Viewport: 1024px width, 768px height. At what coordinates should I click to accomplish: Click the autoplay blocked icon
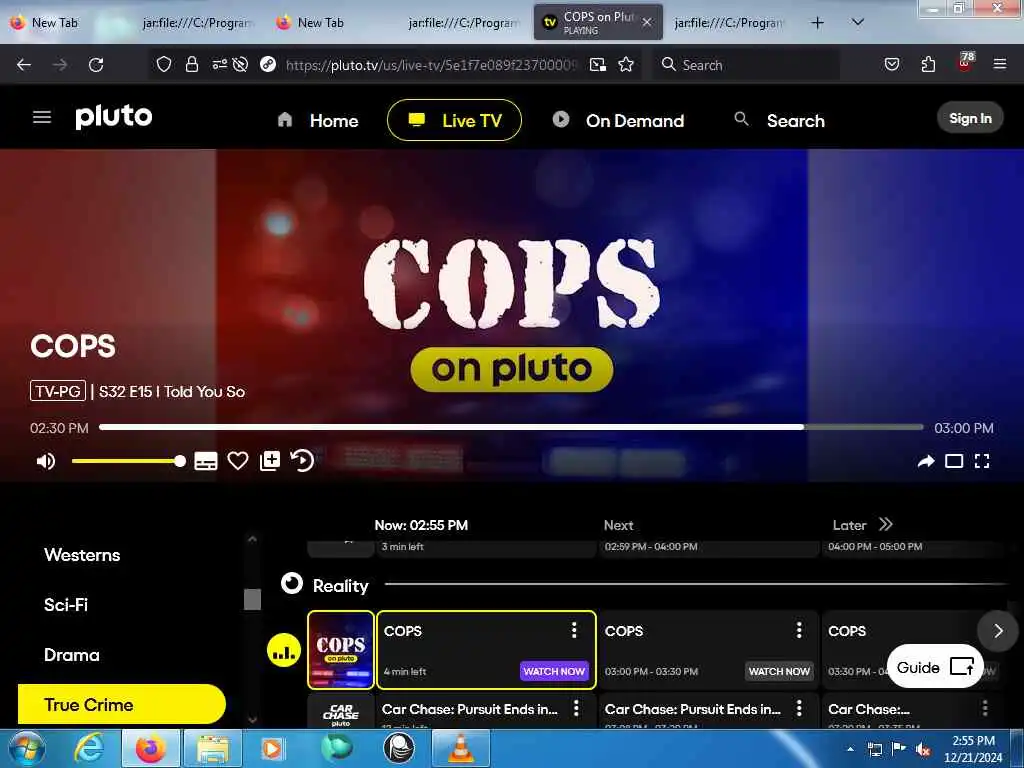pos(240,64)
